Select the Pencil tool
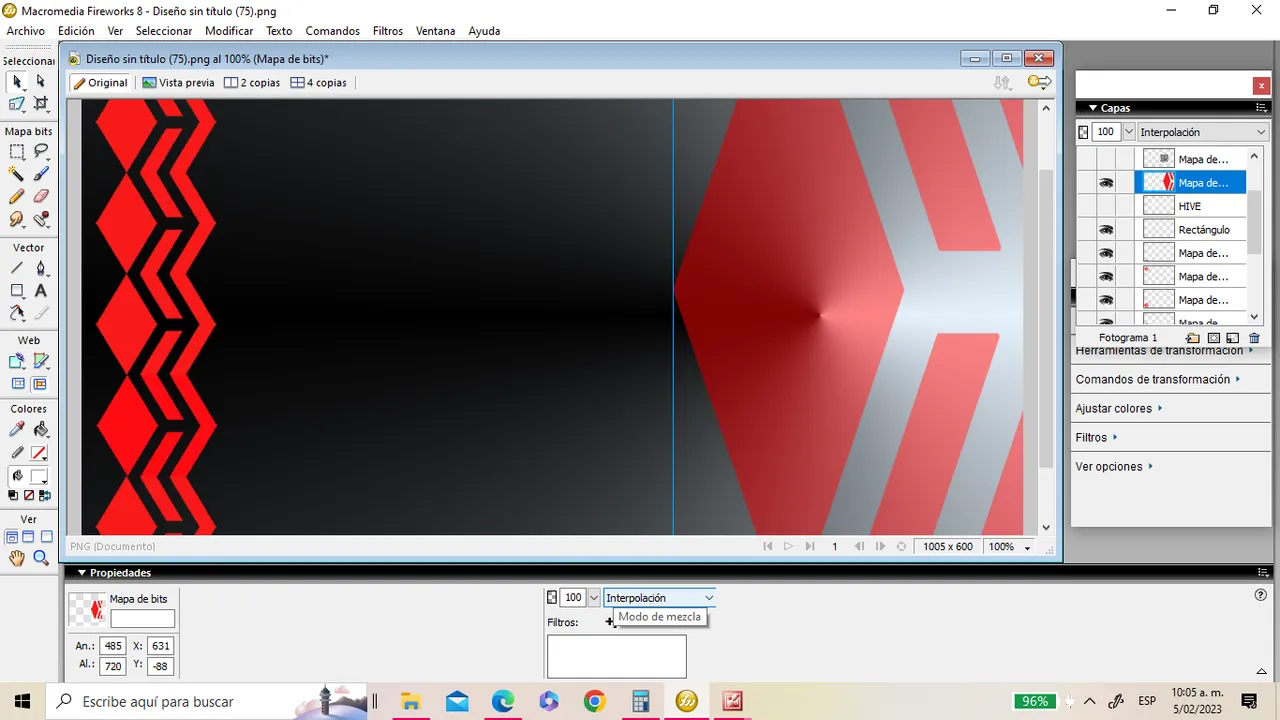 coord(17,196)
